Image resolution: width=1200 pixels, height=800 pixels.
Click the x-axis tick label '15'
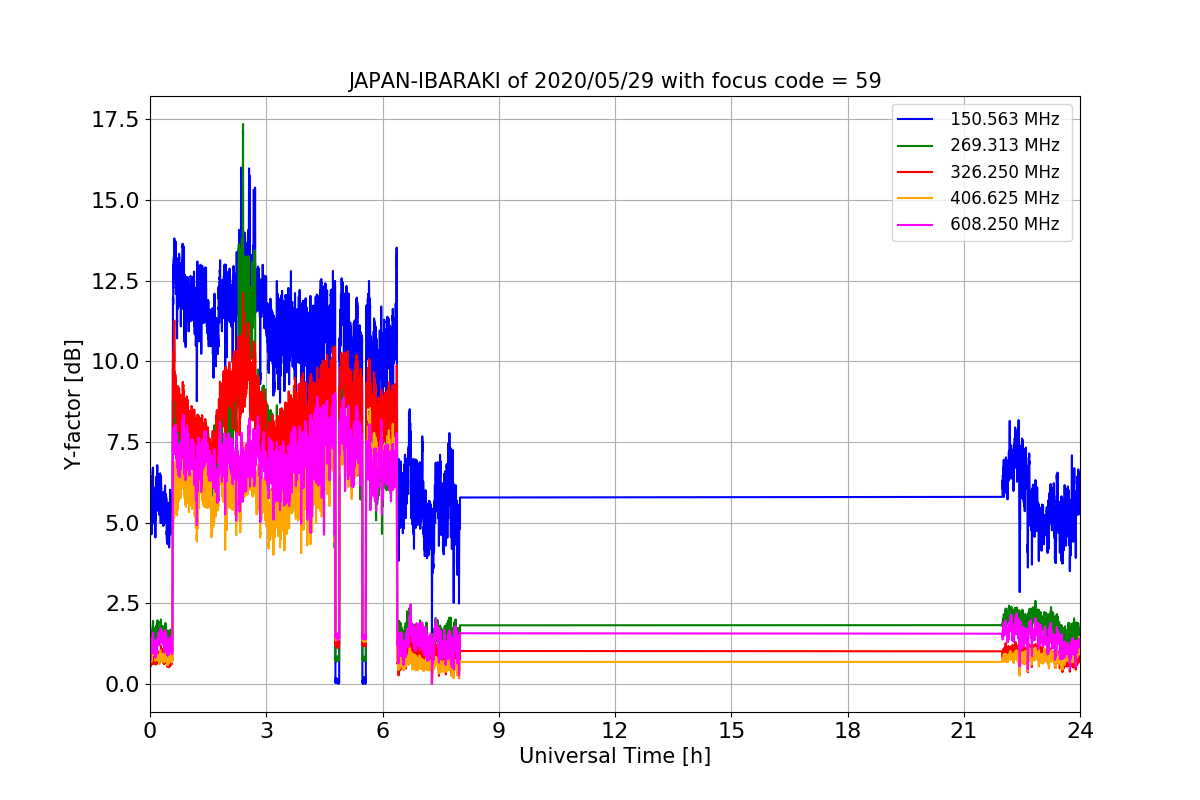[x=731, y=730]
